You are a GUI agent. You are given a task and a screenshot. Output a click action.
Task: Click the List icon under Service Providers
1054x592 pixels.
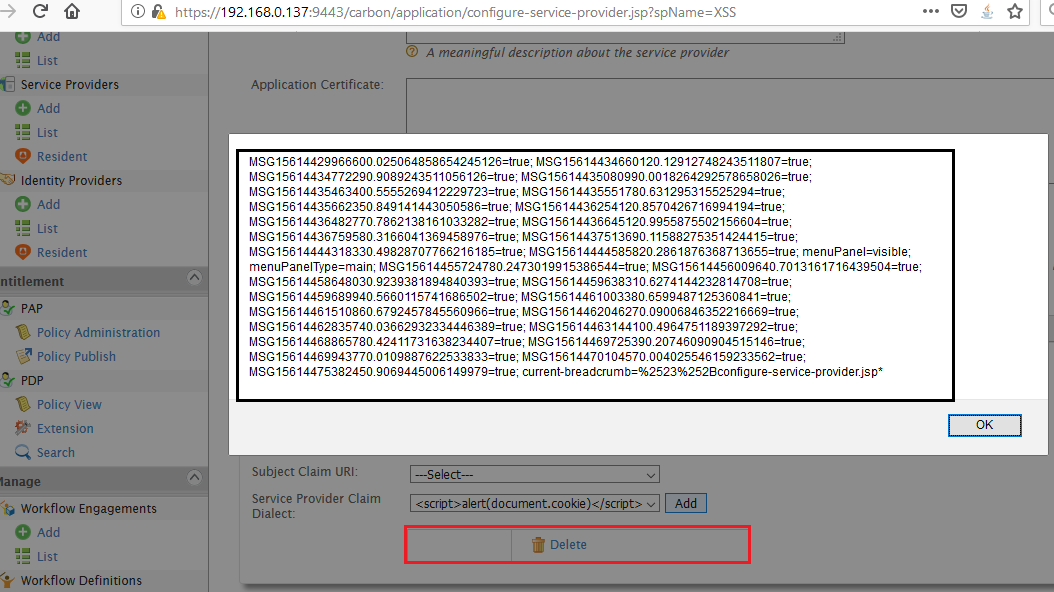(23, 132)
